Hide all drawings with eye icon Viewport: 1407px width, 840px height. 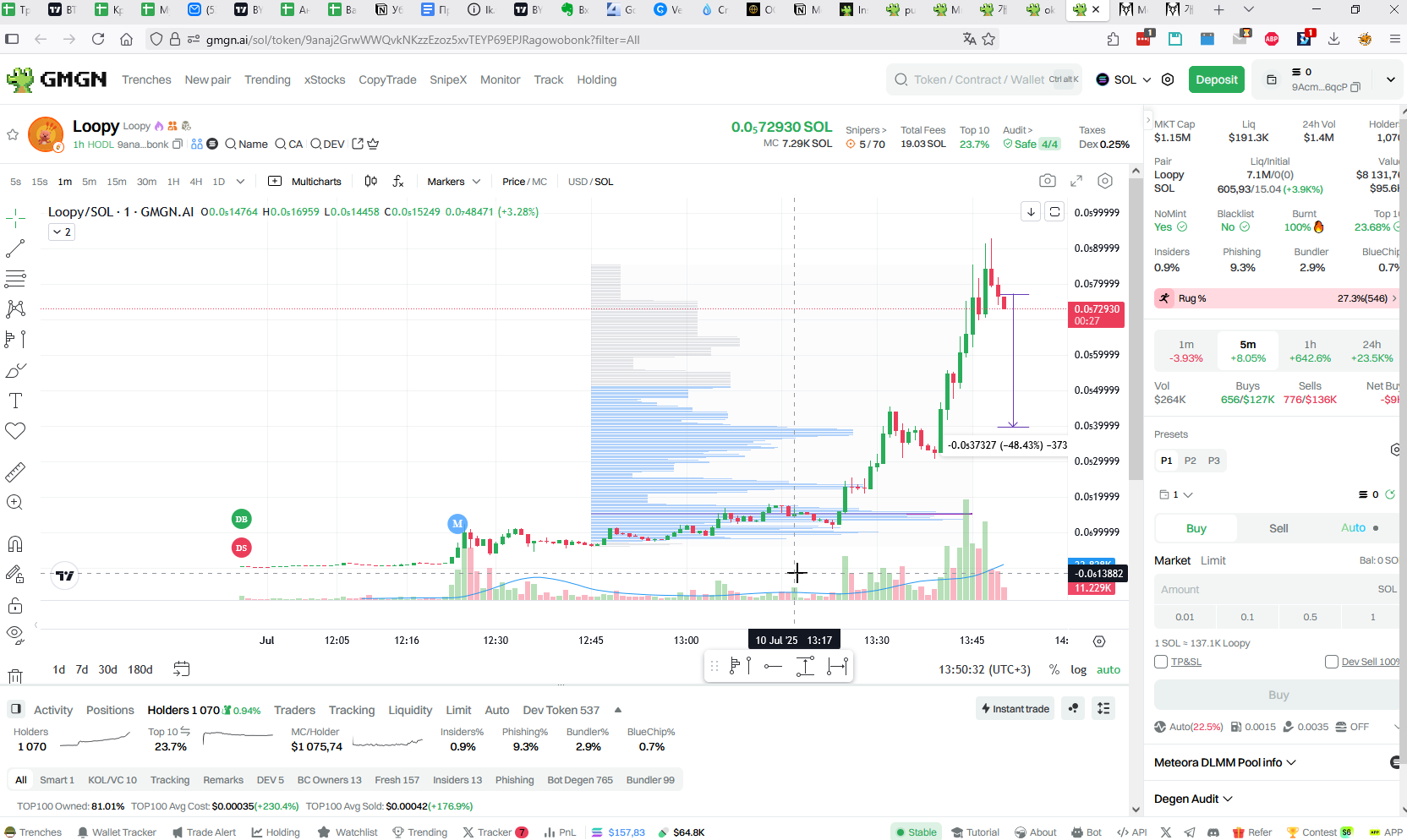[x=15, y=634]
